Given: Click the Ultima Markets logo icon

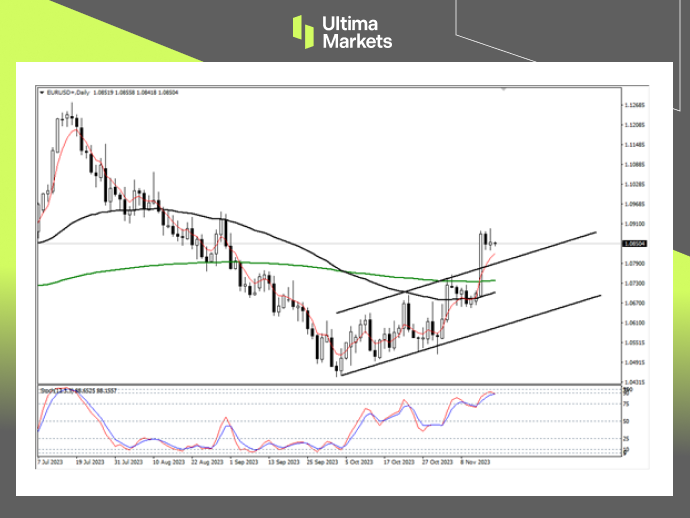Looking at the screenshot, I should coord(303,31).
